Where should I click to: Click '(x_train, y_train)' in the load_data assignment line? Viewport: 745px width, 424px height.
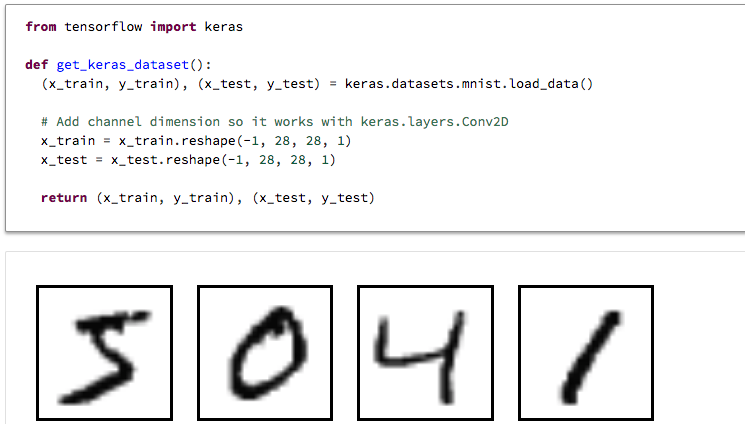click(x=105, y=84)
